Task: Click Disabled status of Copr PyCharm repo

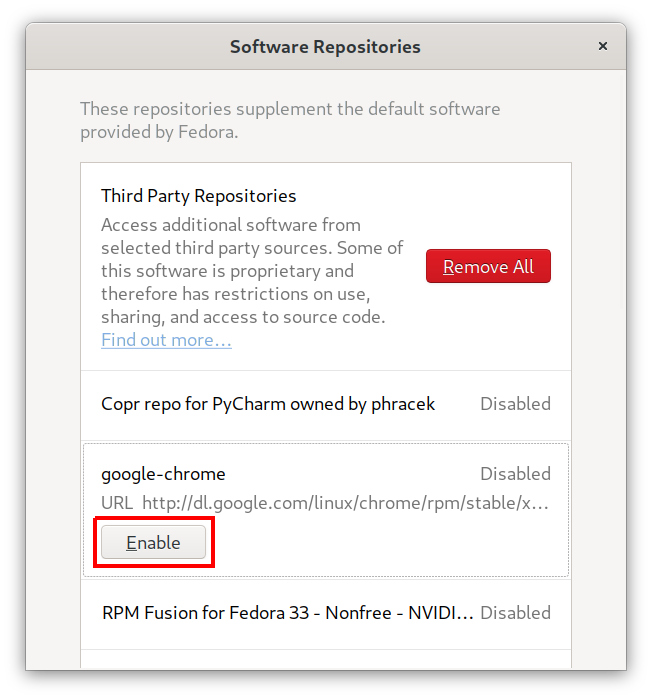Action: click(515, 404)
